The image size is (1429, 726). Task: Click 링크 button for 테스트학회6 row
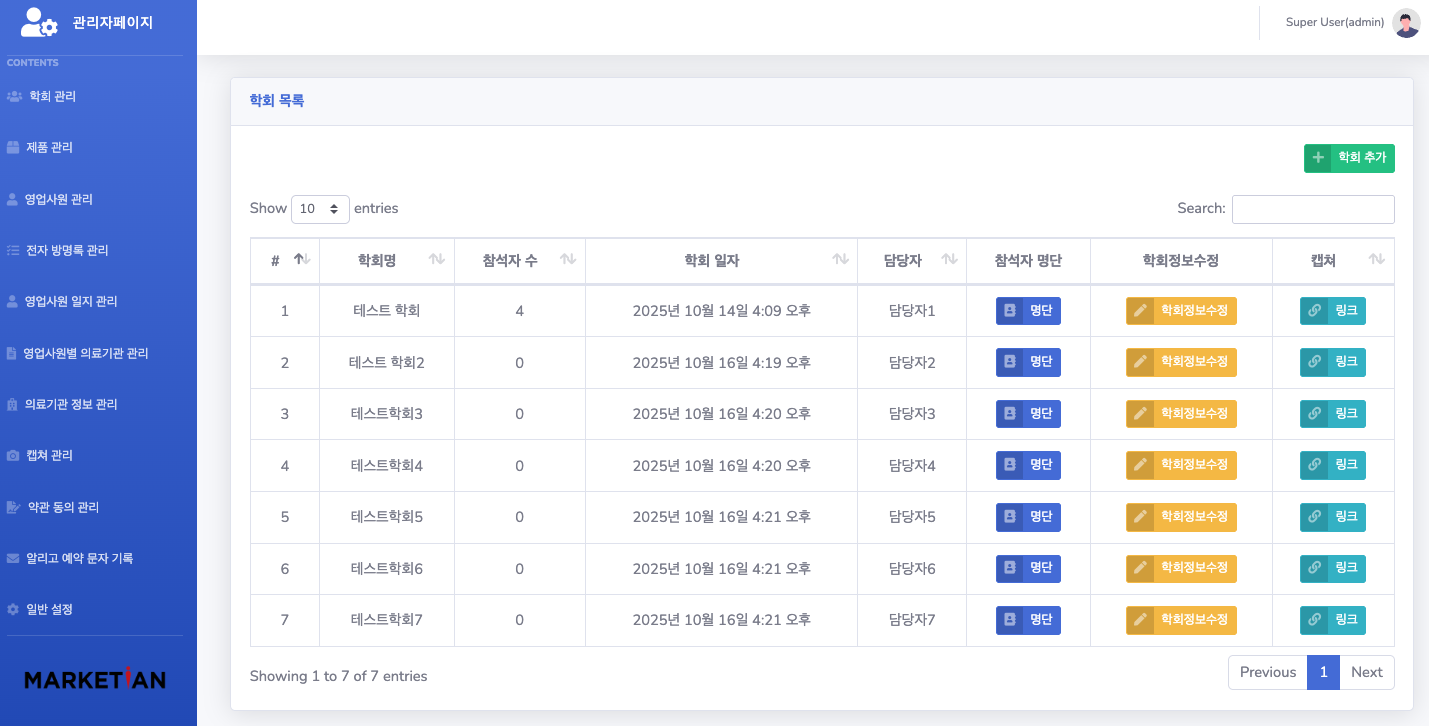(x=1332, y=569)
